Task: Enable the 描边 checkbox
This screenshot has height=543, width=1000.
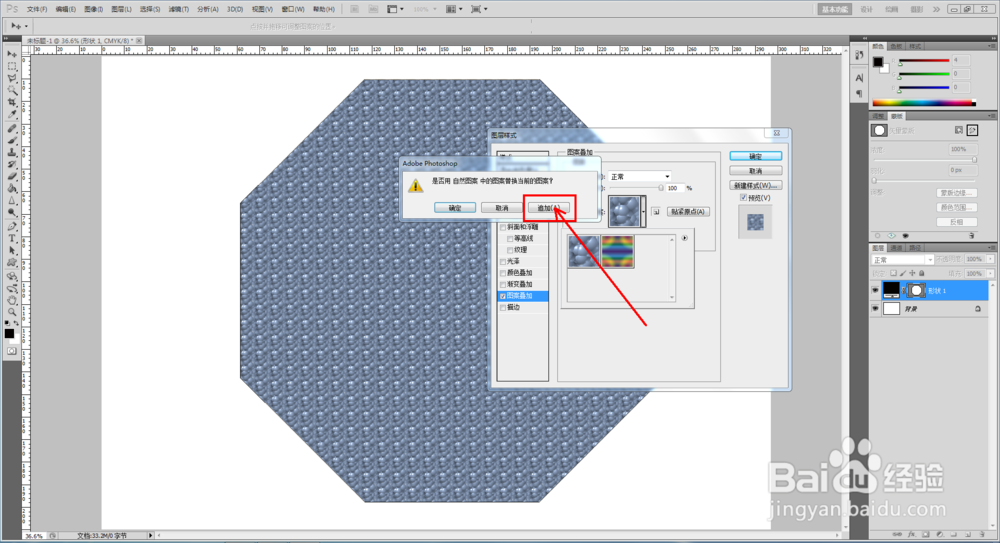Action: coord(503,308)
